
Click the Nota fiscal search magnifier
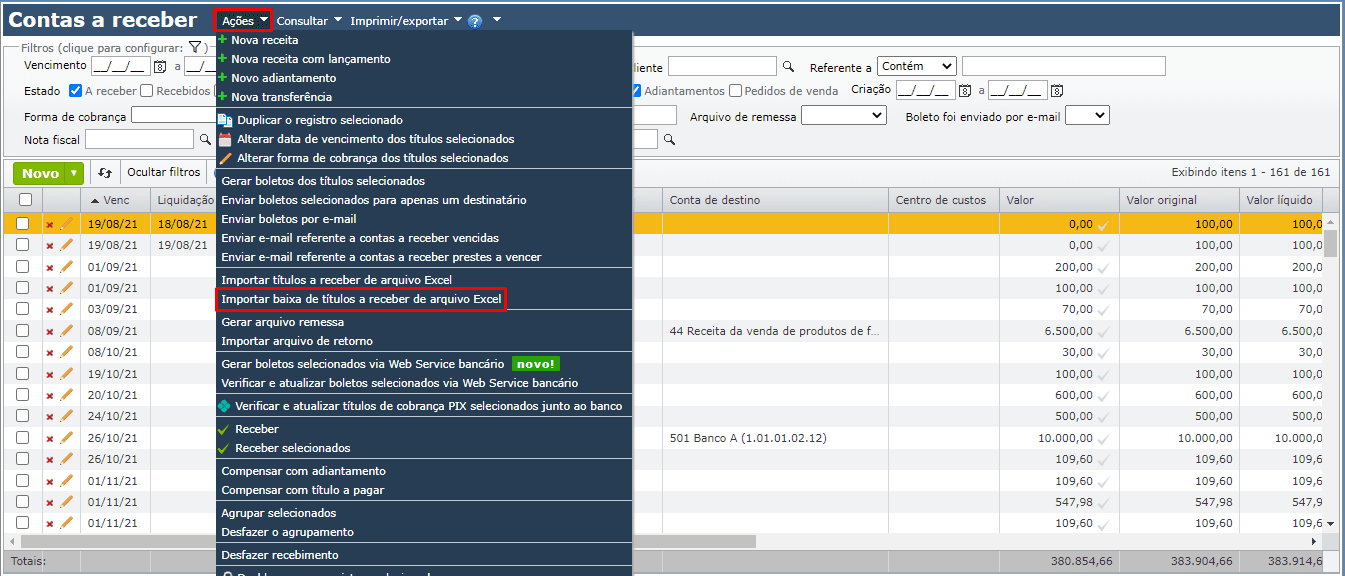[x=204, y=139]
